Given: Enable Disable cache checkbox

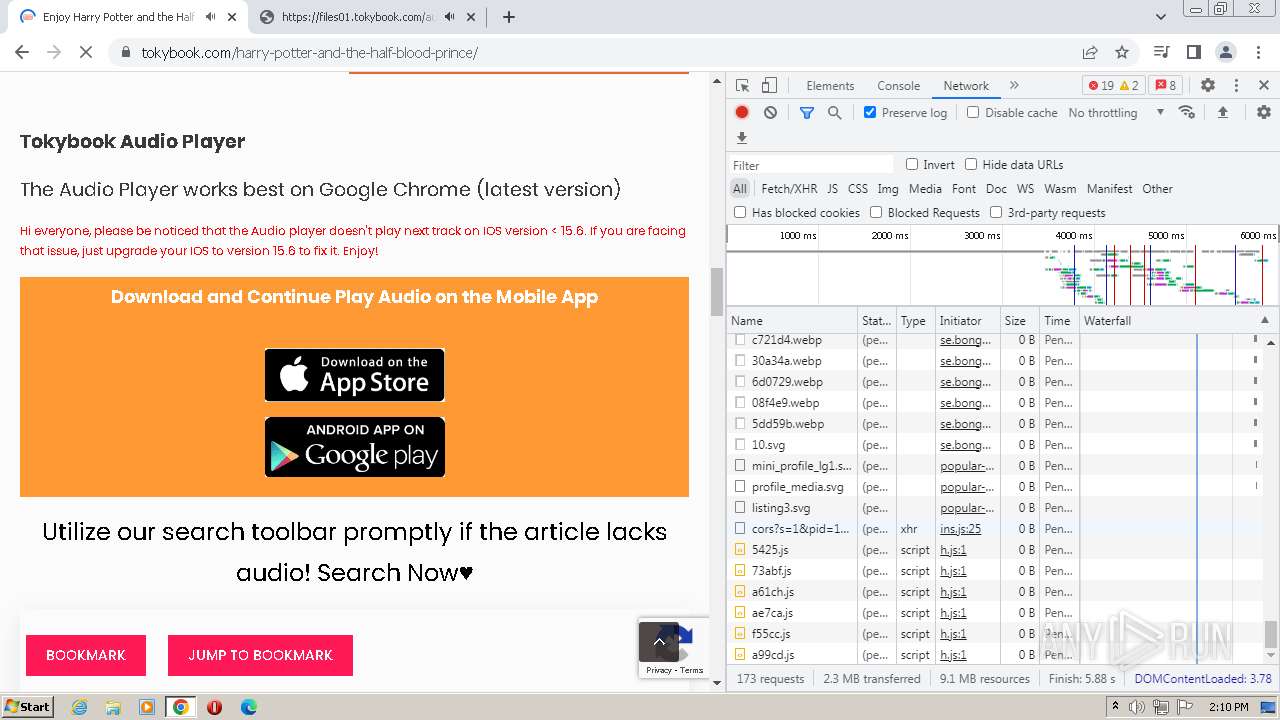Looking at the screenshot, I should tap(973, 112).
